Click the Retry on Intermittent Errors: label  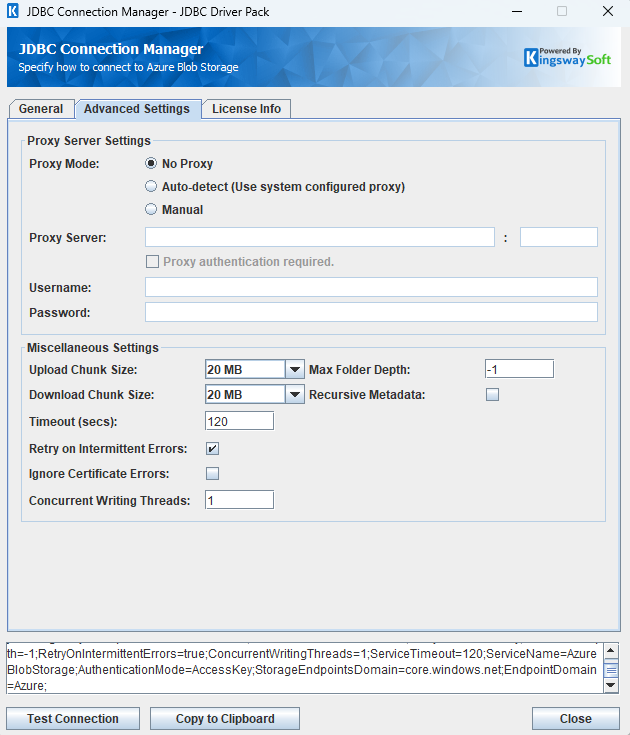pos(108,449)
